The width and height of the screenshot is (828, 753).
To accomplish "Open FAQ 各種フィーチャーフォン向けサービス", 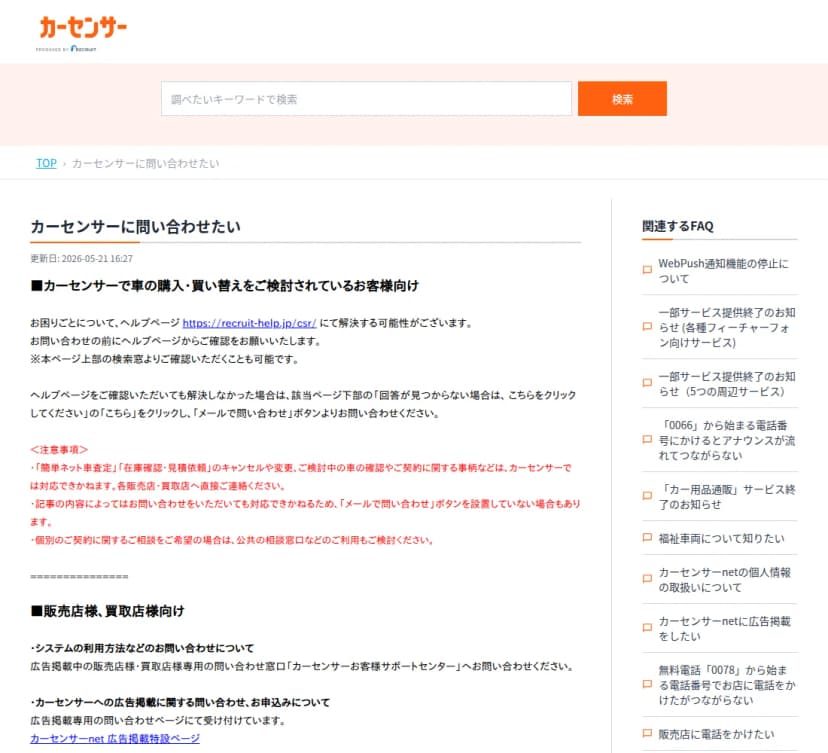I will 727,327.
